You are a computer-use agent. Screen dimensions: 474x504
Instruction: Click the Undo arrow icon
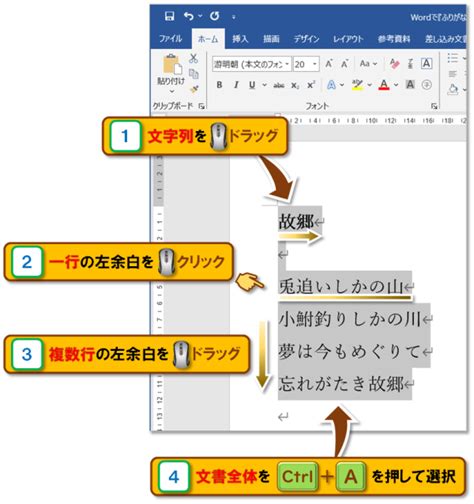[x=189, y=16]
